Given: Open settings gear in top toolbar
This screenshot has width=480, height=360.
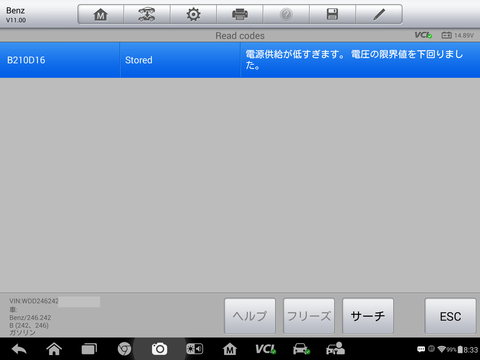Looking at the screenshot, I should tap(193, 14).
